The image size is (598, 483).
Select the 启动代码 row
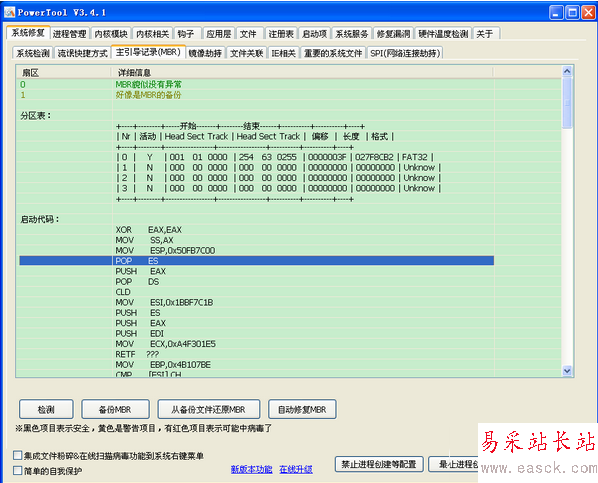[256, 219]
